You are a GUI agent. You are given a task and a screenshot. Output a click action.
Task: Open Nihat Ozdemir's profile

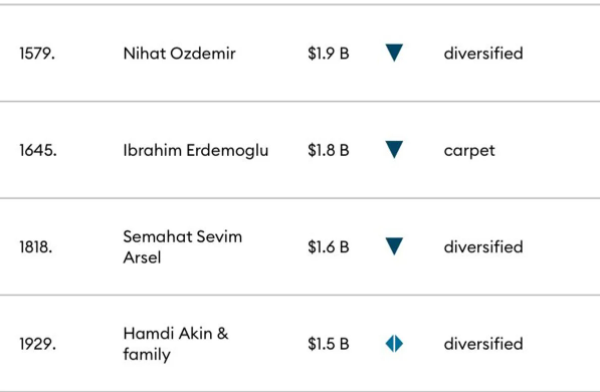[x=179, y=53]
